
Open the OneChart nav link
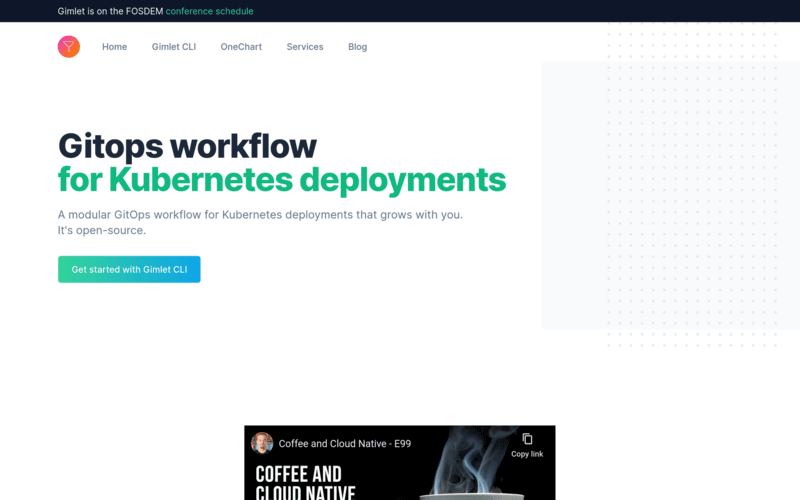241,46
